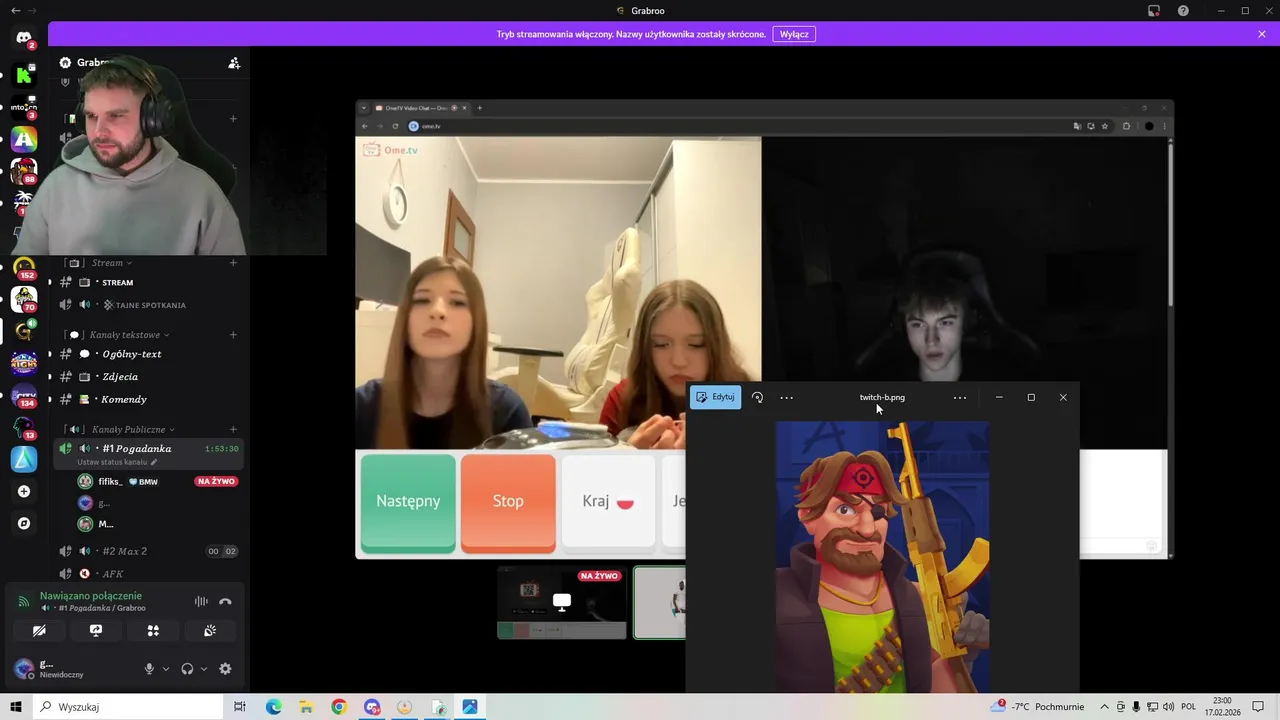Create a channel in Kanały Publiczne
Viewport: 1280px width, 720px height.
tap(234, 429)
